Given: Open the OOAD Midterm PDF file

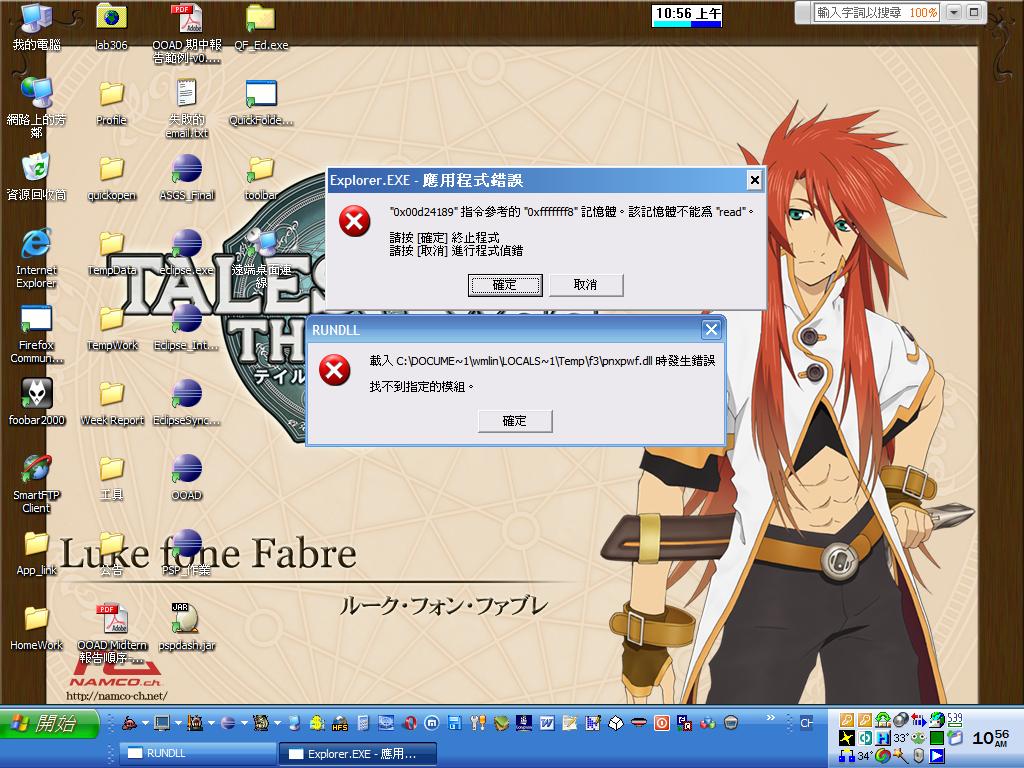Looking at the screenshot, I should coord(111,619).
